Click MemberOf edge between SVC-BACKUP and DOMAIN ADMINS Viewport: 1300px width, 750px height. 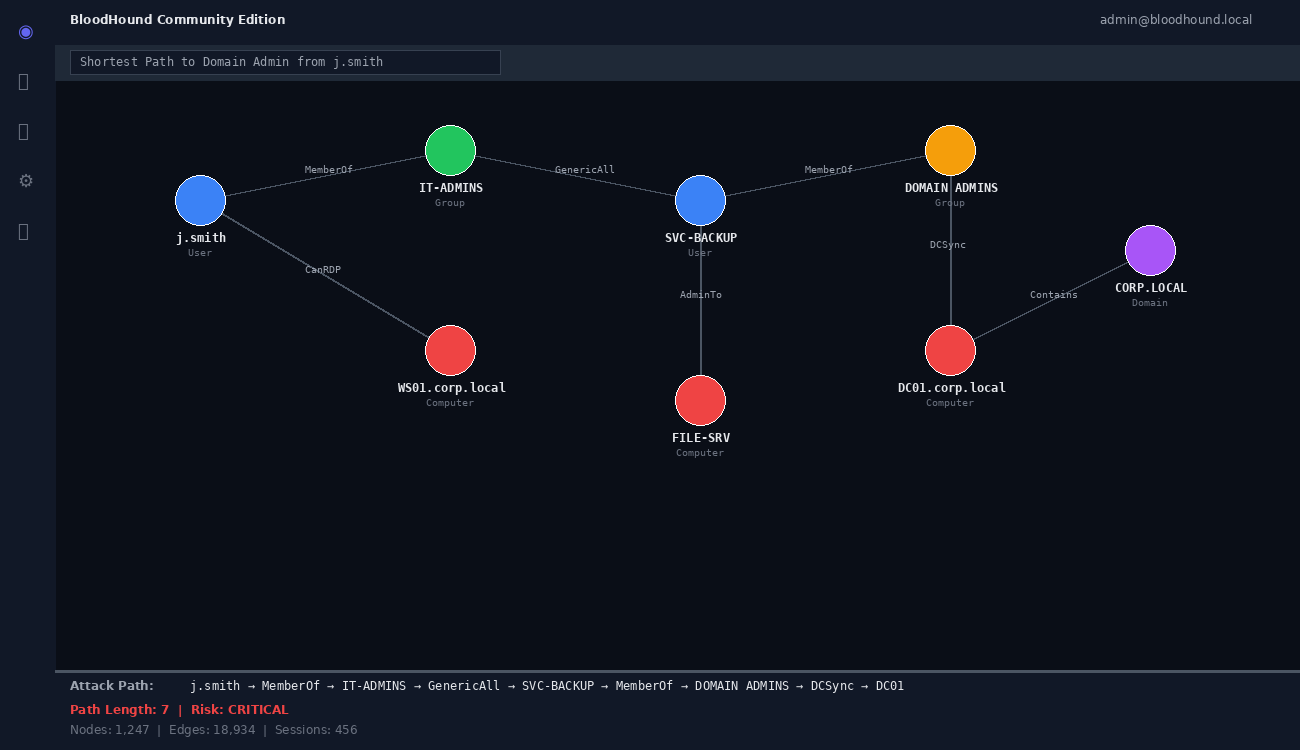coord(829,170)
